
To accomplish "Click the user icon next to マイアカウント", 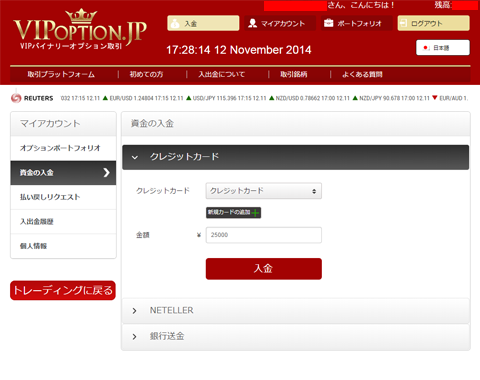I will point(253,23).
